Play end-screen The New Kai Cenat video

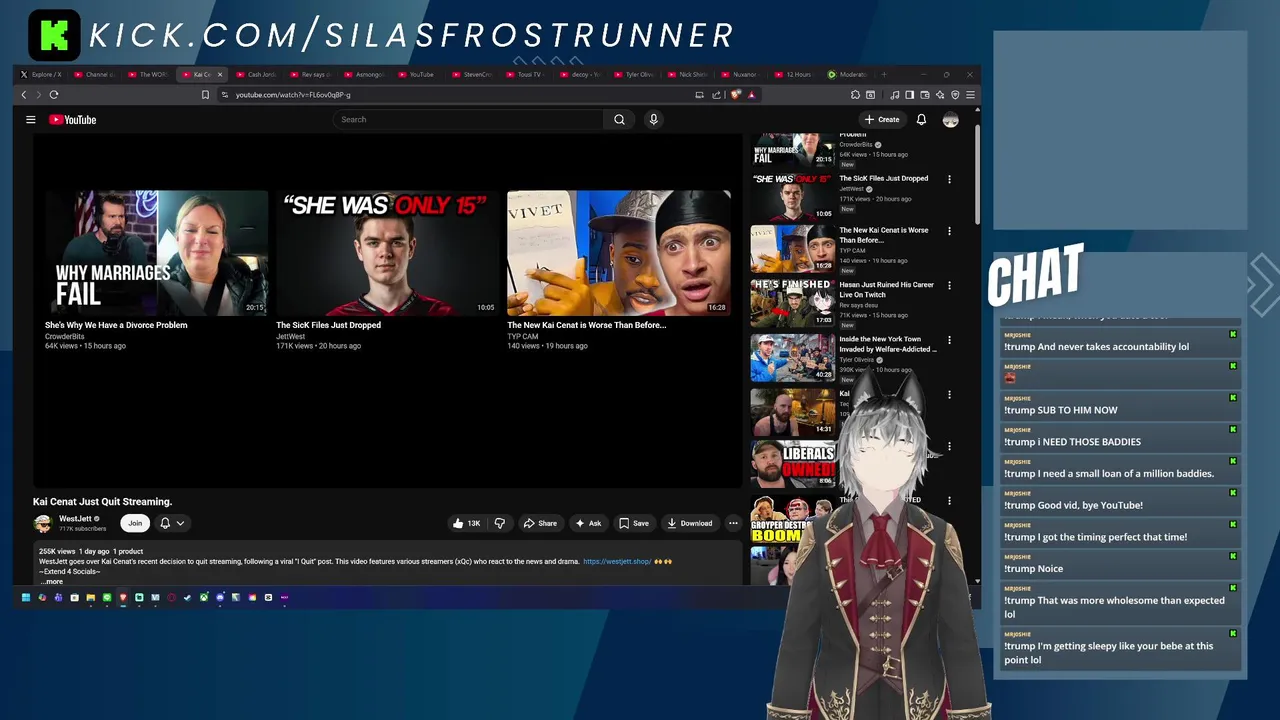pyautogui.click(x=618, y=253)
